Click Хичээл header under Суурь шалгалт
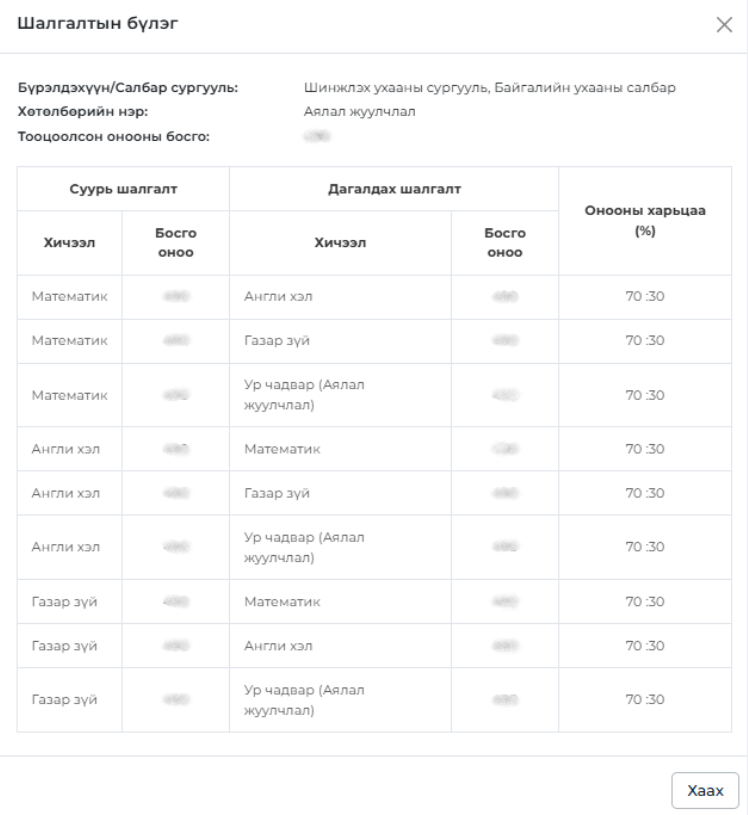 click(69, 243)
